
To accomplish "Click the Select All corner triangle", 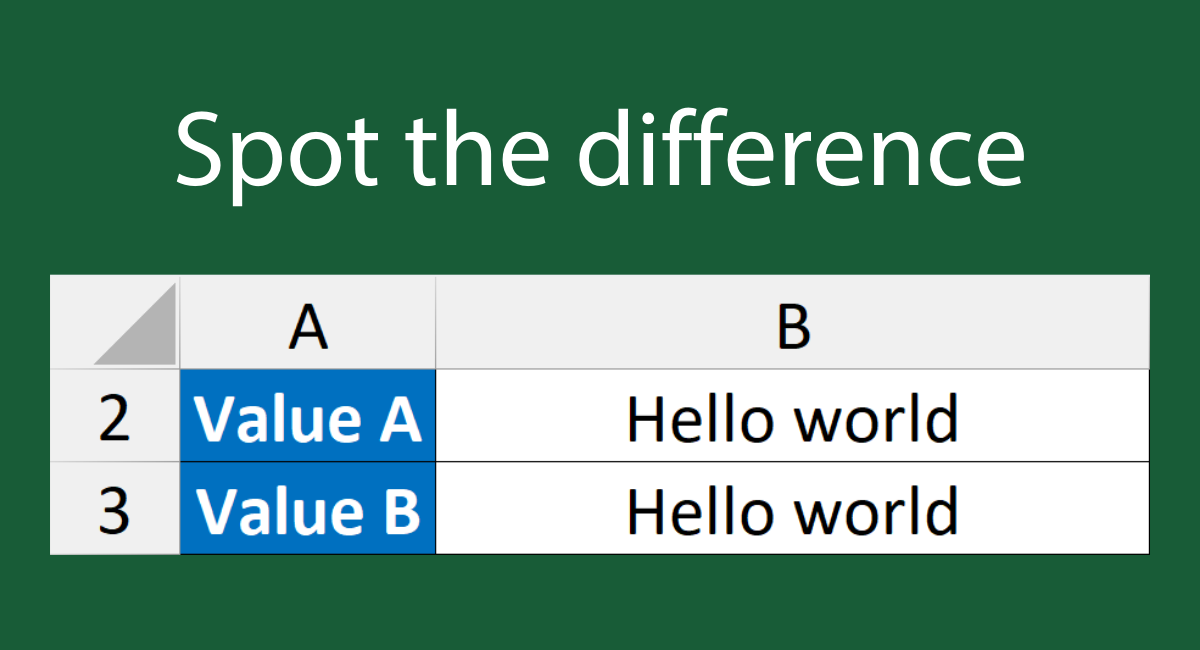I will (138, 327).
